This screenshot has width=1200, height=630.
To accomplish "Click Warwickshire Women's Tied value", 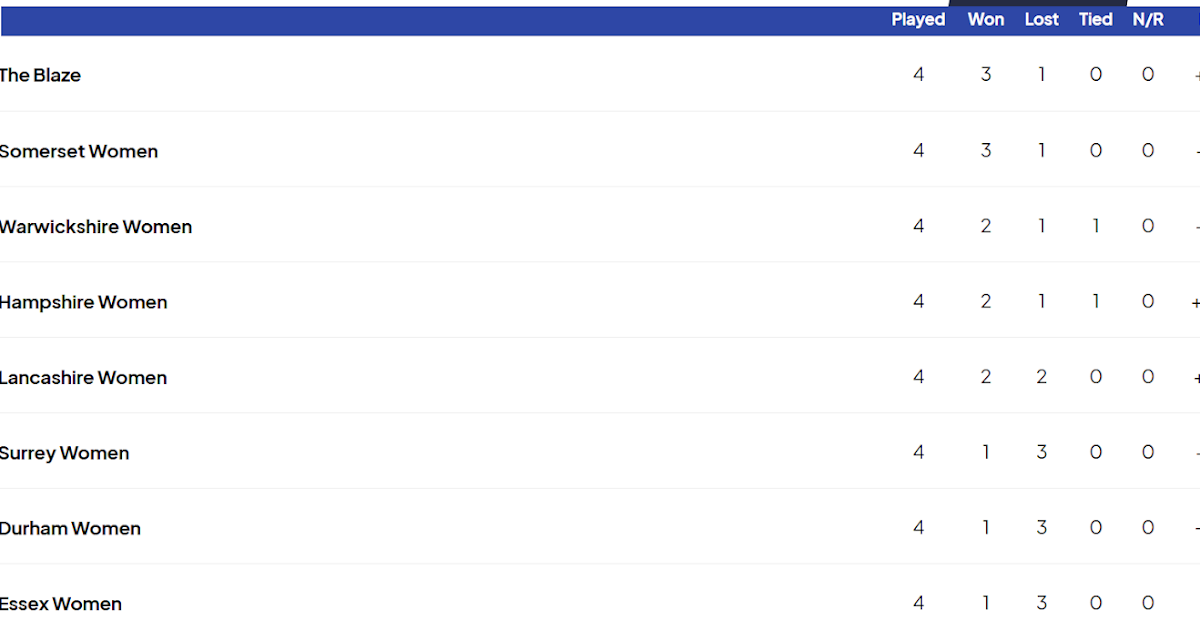I will coord(1095,226).
